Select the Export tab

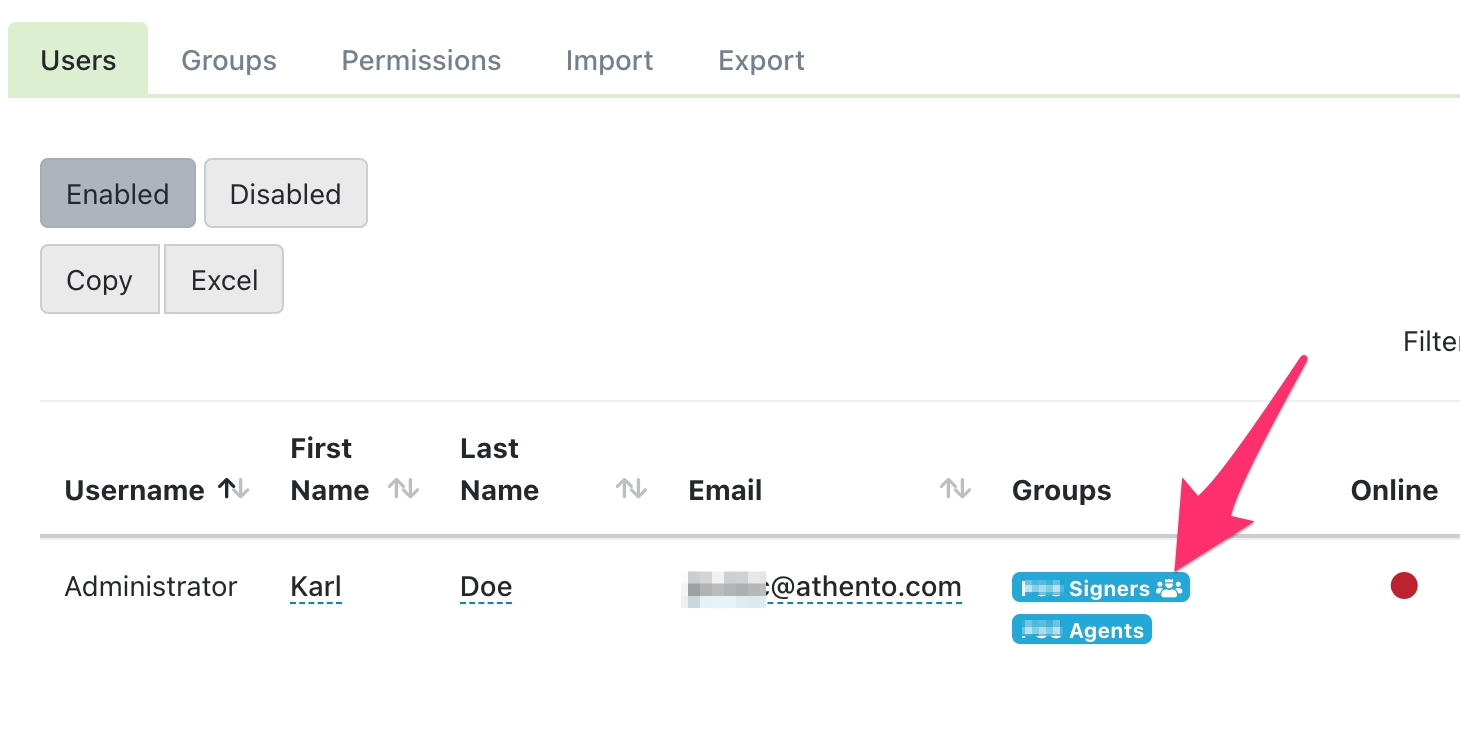(761, 60)
